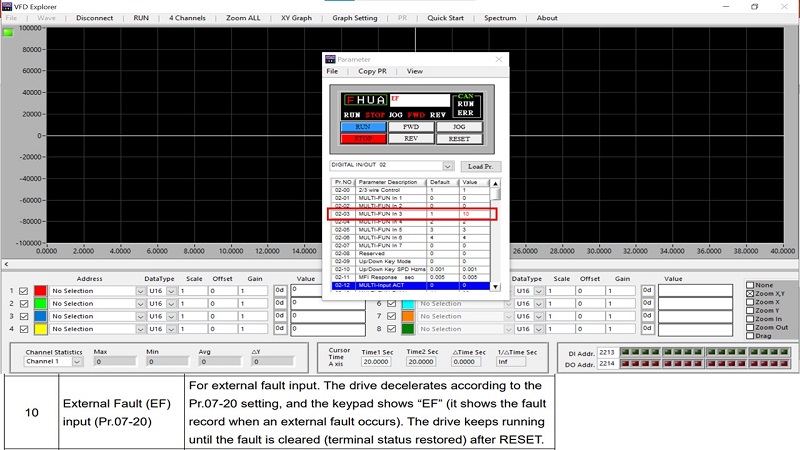Open the View menu in Parameter window
This screenshot has height=450, width=800.
pos(415,71)
